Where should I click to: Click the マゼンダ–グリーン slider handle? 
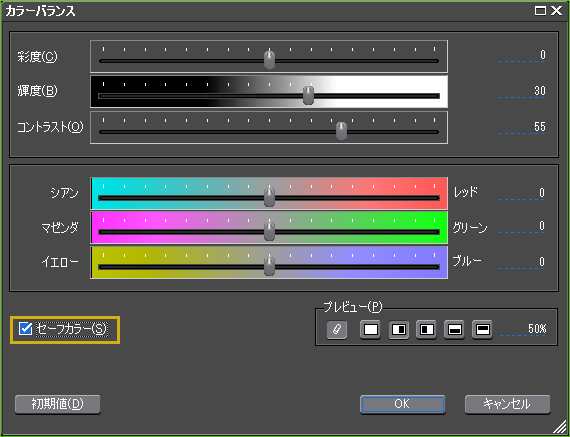tap(269, 231)
